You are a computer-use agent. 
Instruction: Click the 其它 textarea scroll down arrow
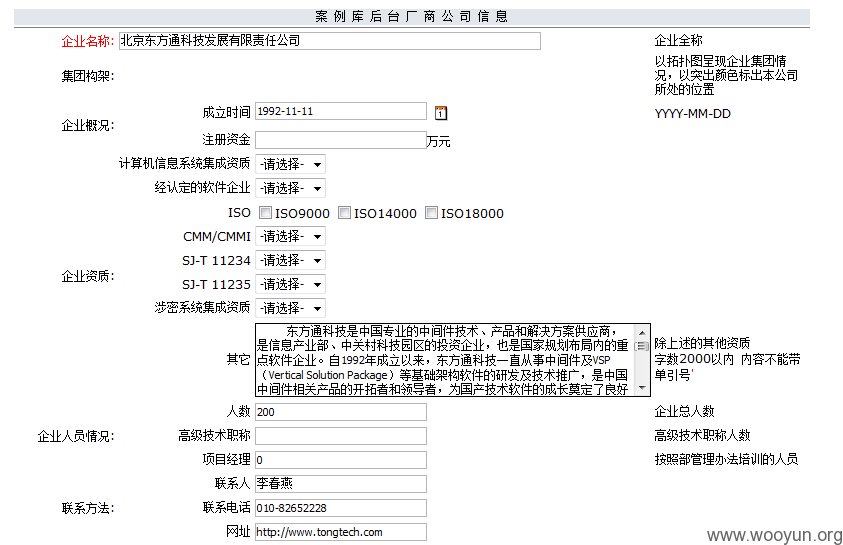tap(642, 388)
